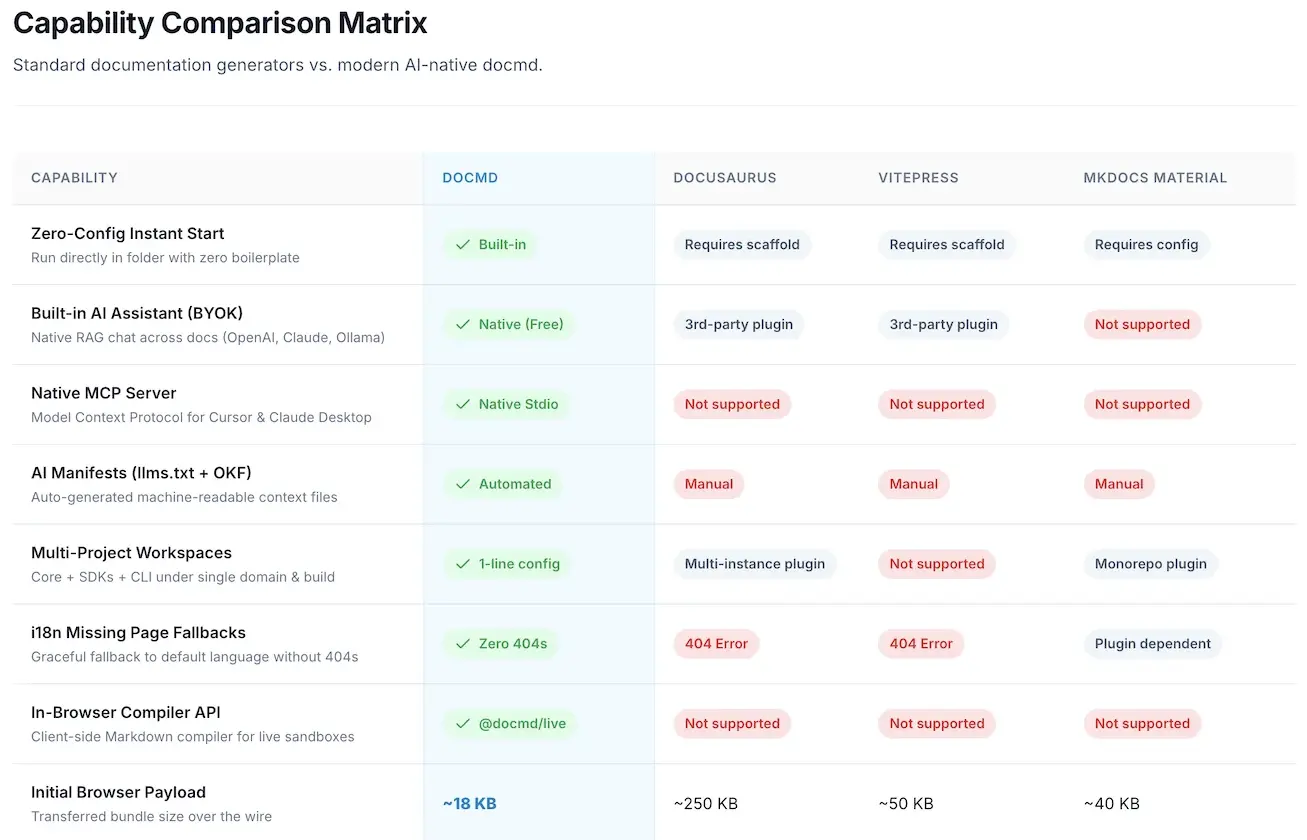The image size is (1307, 840).
Task: Click the checkmark icon beside 1-line config
Action: pyautogui.click(x=463, y=564)
